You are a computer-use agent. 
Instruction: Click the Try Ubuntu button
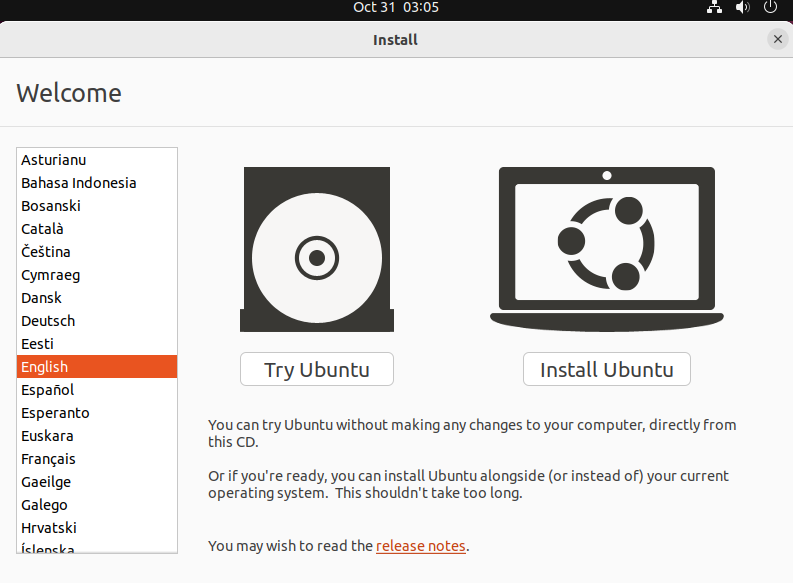click(317, 369)
